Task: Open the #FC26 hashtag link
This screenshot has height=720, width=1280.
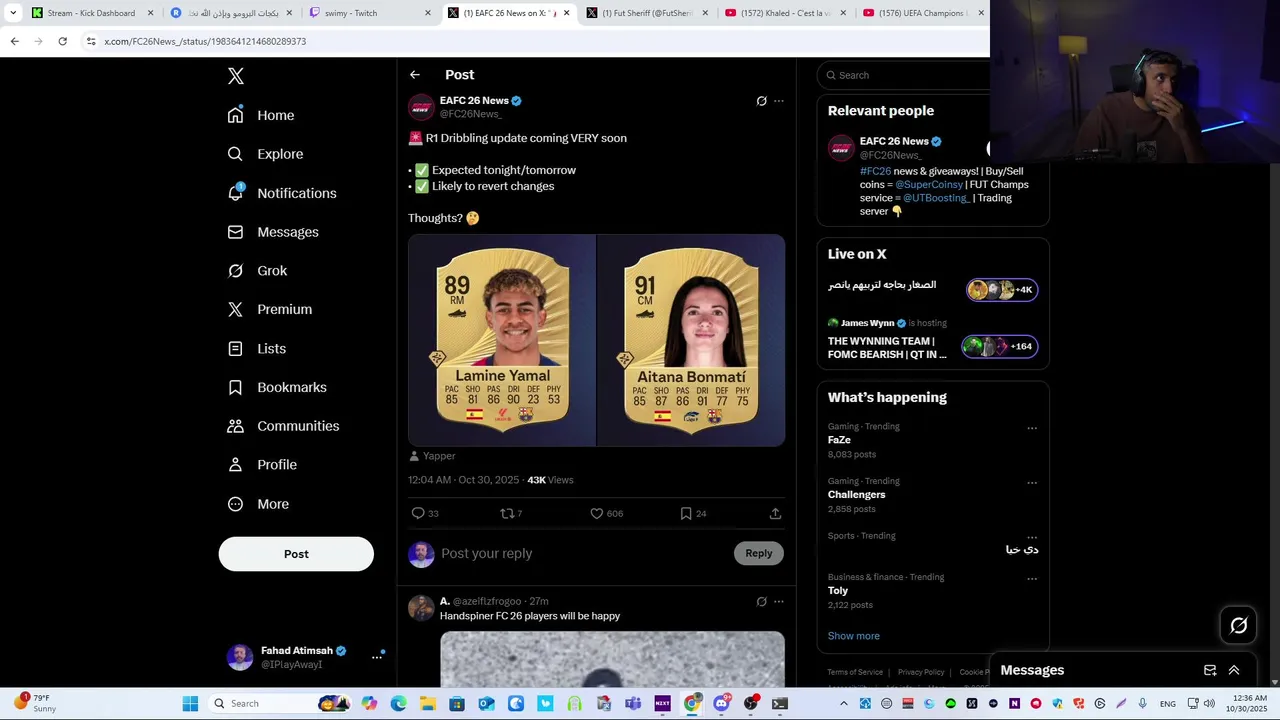Action: [875, 171]
